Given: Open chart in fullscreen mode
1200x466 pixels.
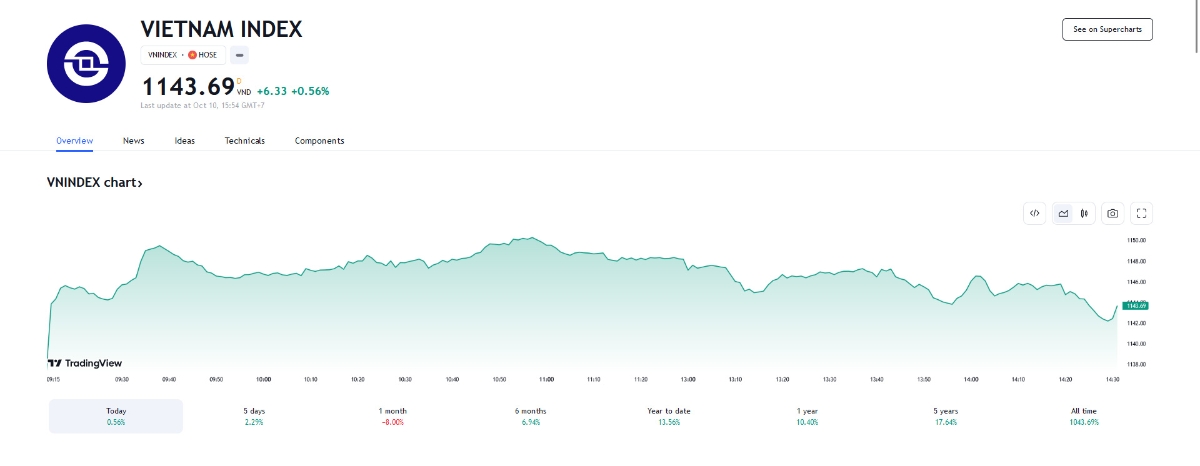Looking at the screenshot, I should click(1142, 213).
